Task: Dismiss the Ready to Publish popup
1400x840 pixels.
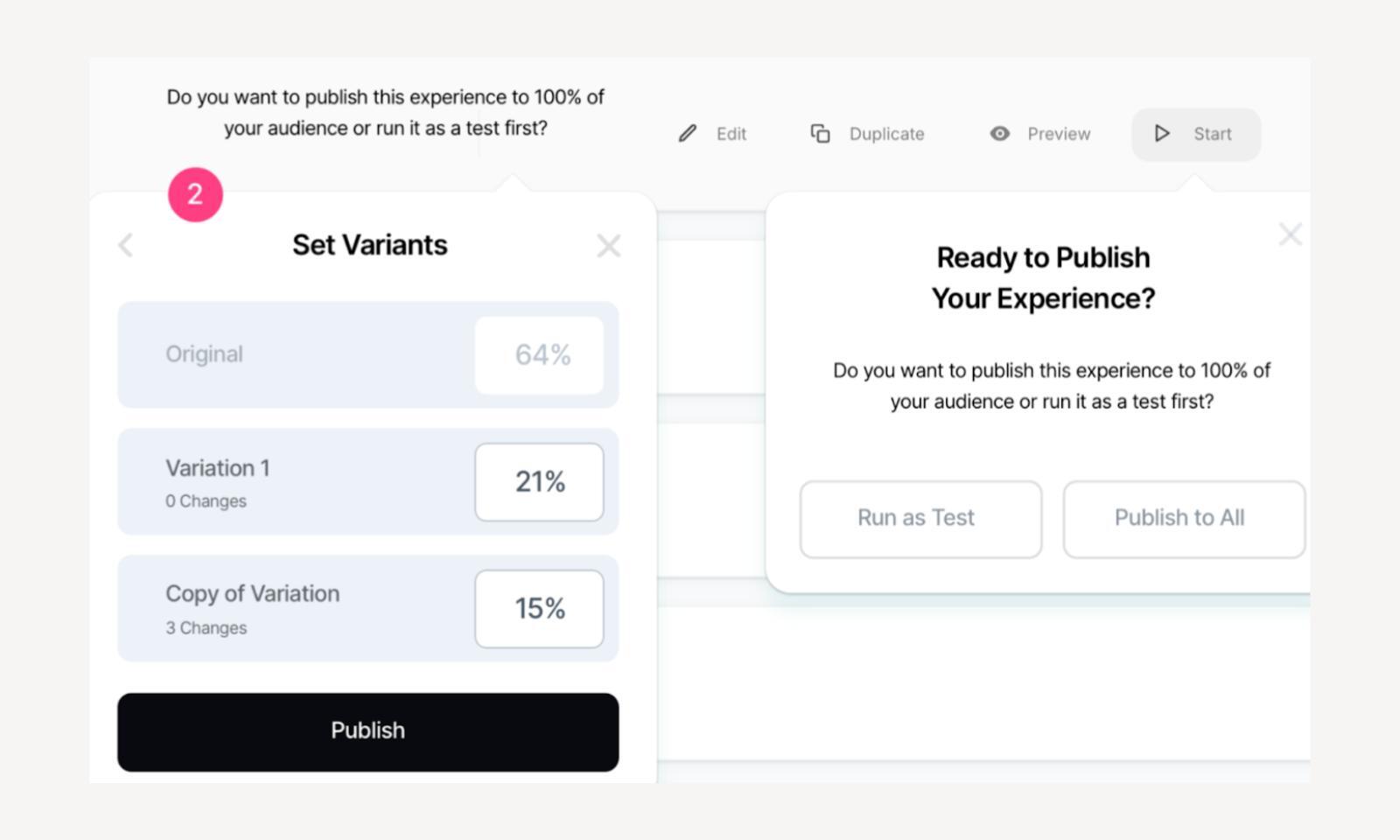Action: [x=1290, y=234]
